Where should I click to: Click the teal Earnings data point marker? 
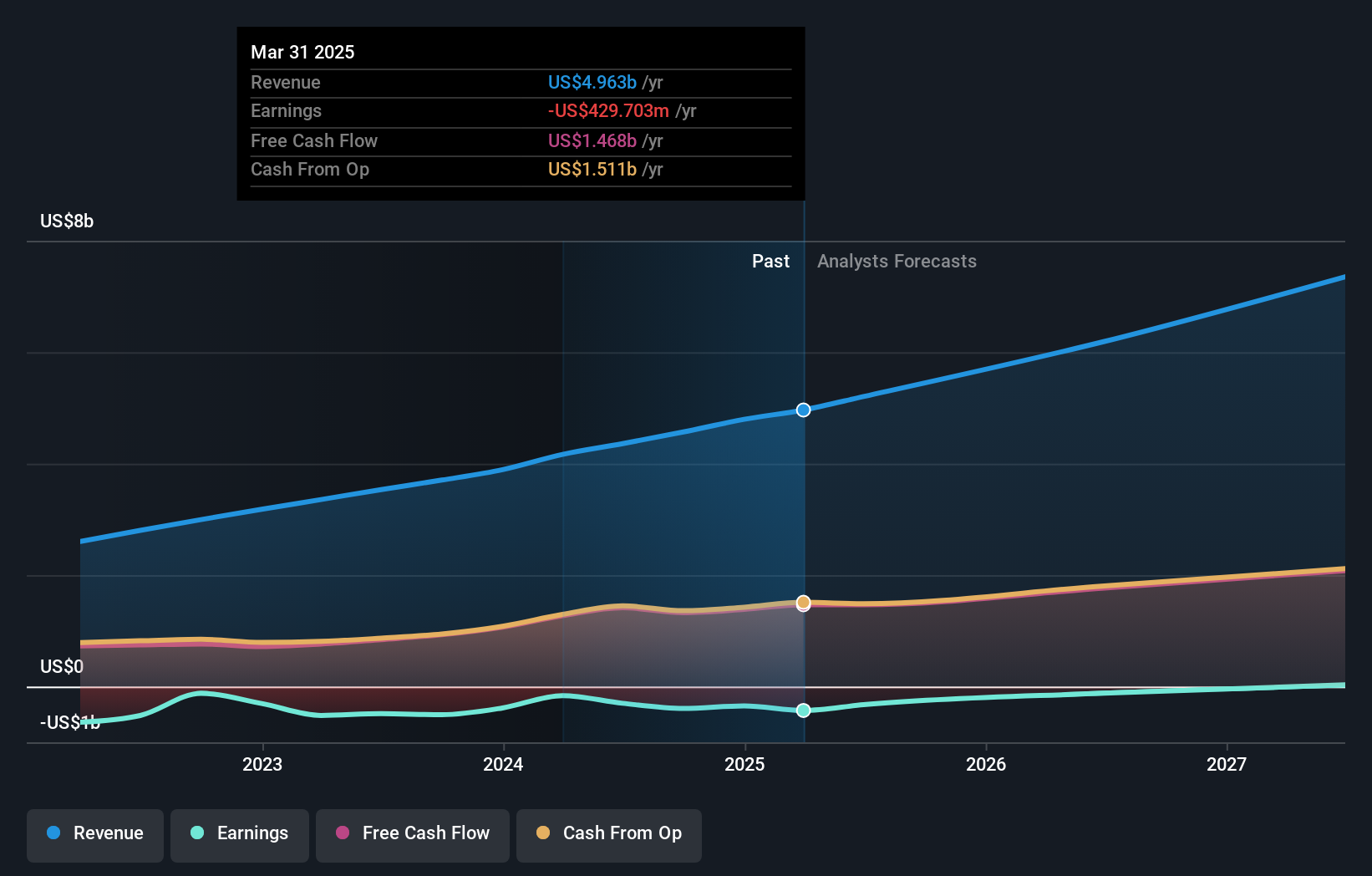(803, 710)
